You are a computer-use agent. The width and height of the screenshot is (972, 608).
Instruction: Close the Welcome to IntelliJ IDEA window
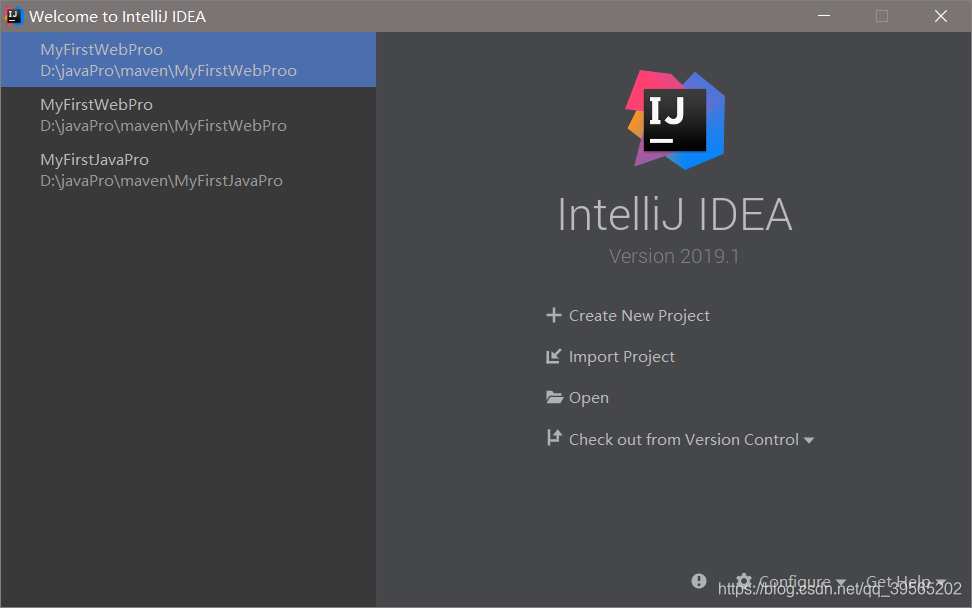940,16
